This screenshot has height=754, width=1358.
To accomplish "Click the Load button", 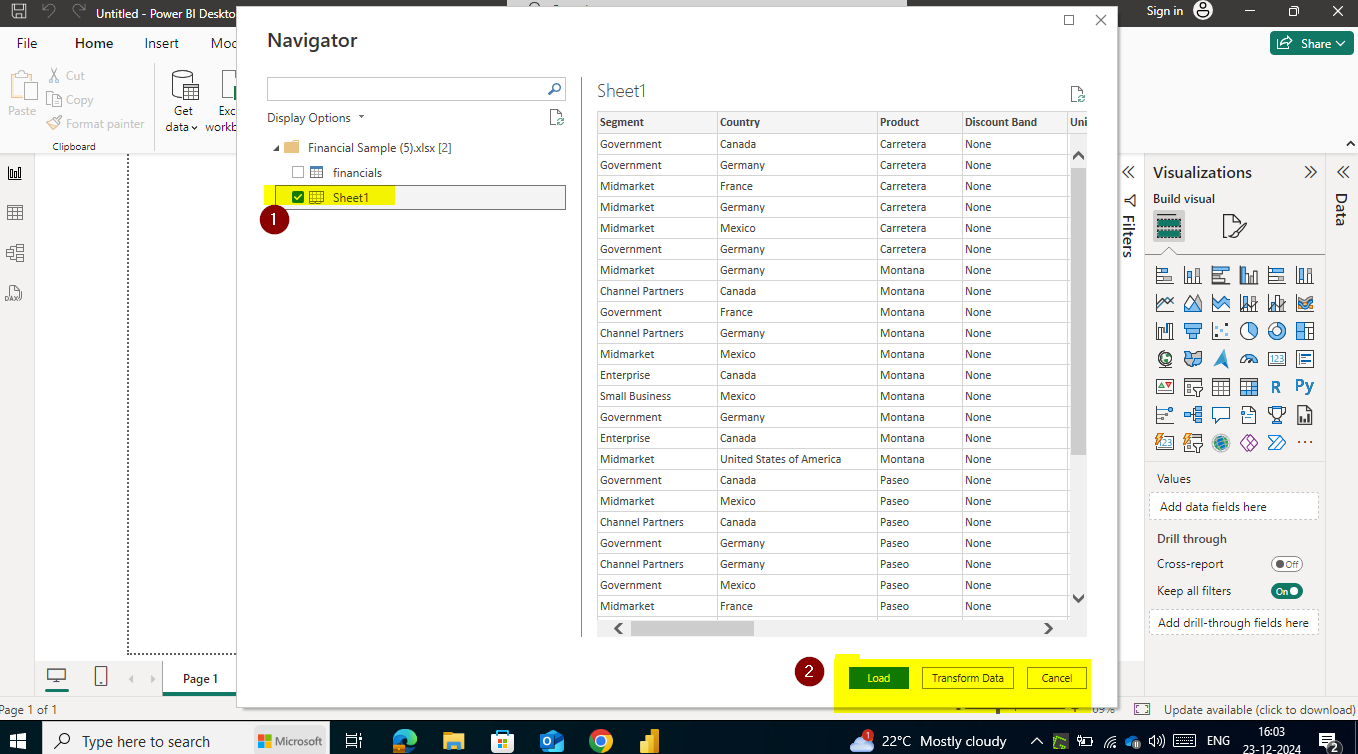I will [878, 678].
